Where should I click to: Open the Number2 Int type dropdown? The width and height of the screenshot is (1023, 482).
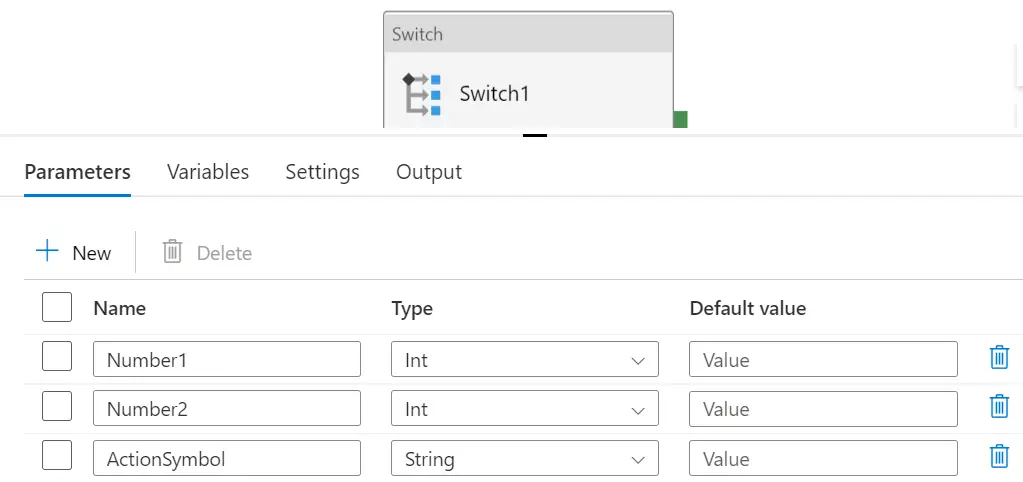[x=525, y=408]
